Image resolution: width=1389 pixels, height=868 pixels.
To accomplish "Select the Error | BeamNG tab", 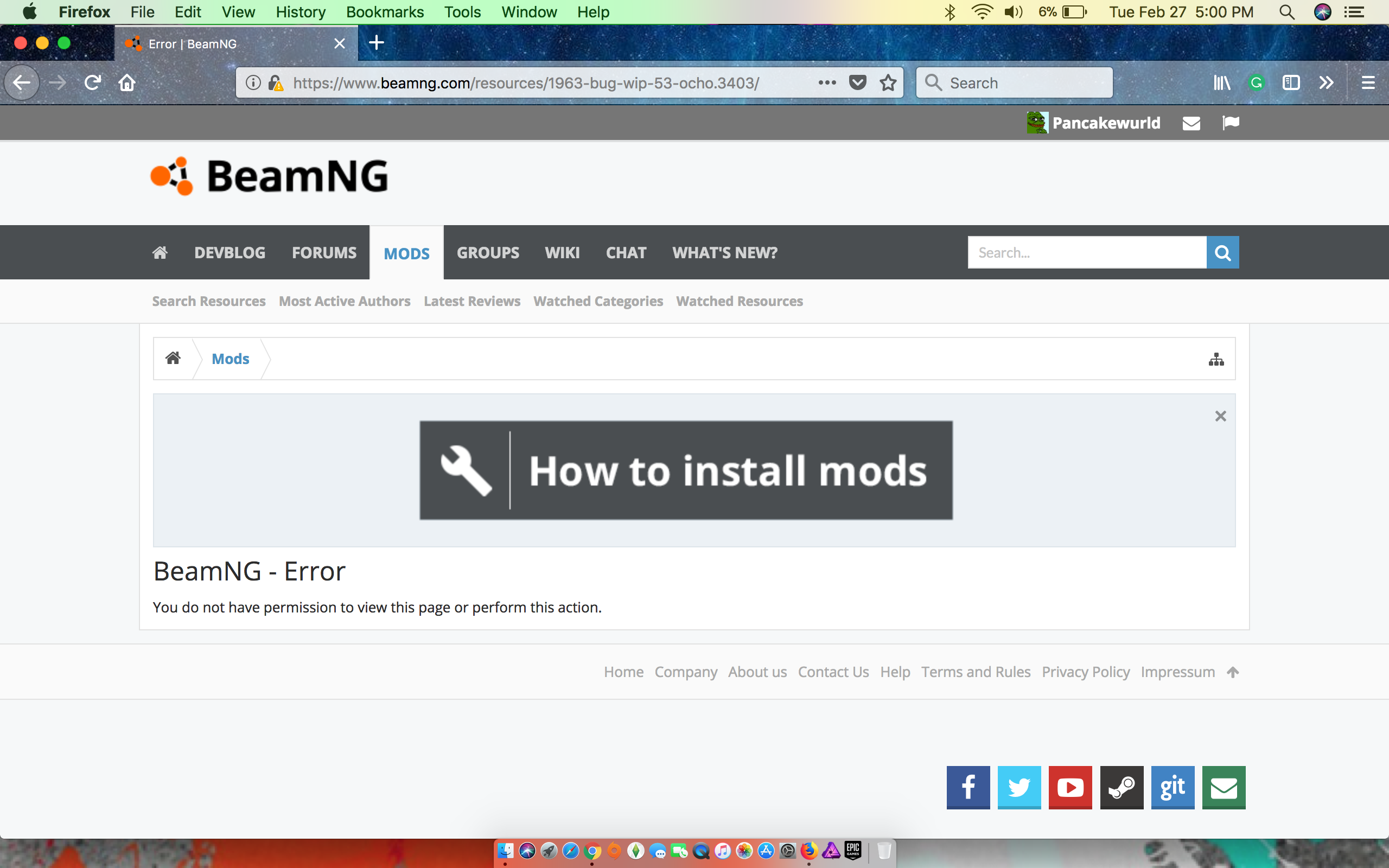I will click(236, 43).
